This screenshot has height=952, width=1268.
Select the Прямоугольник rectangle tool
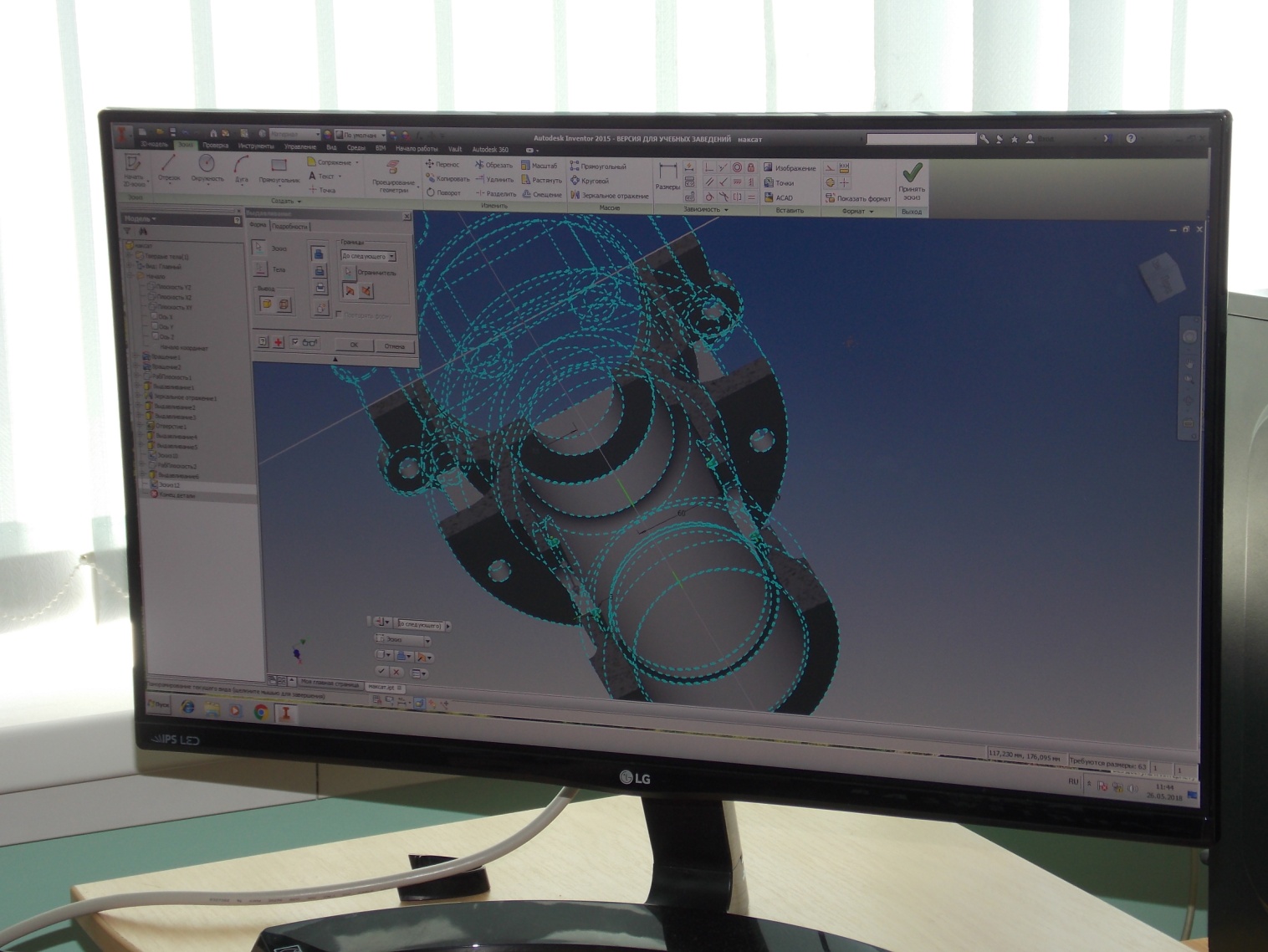pos(279,172)
